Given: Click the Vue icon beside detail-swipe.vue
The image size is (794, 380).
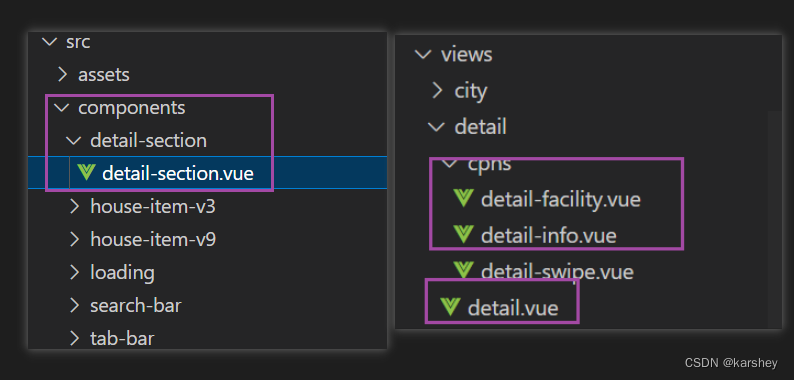Looking at the screenshot, I should click(x=463, y=271).
